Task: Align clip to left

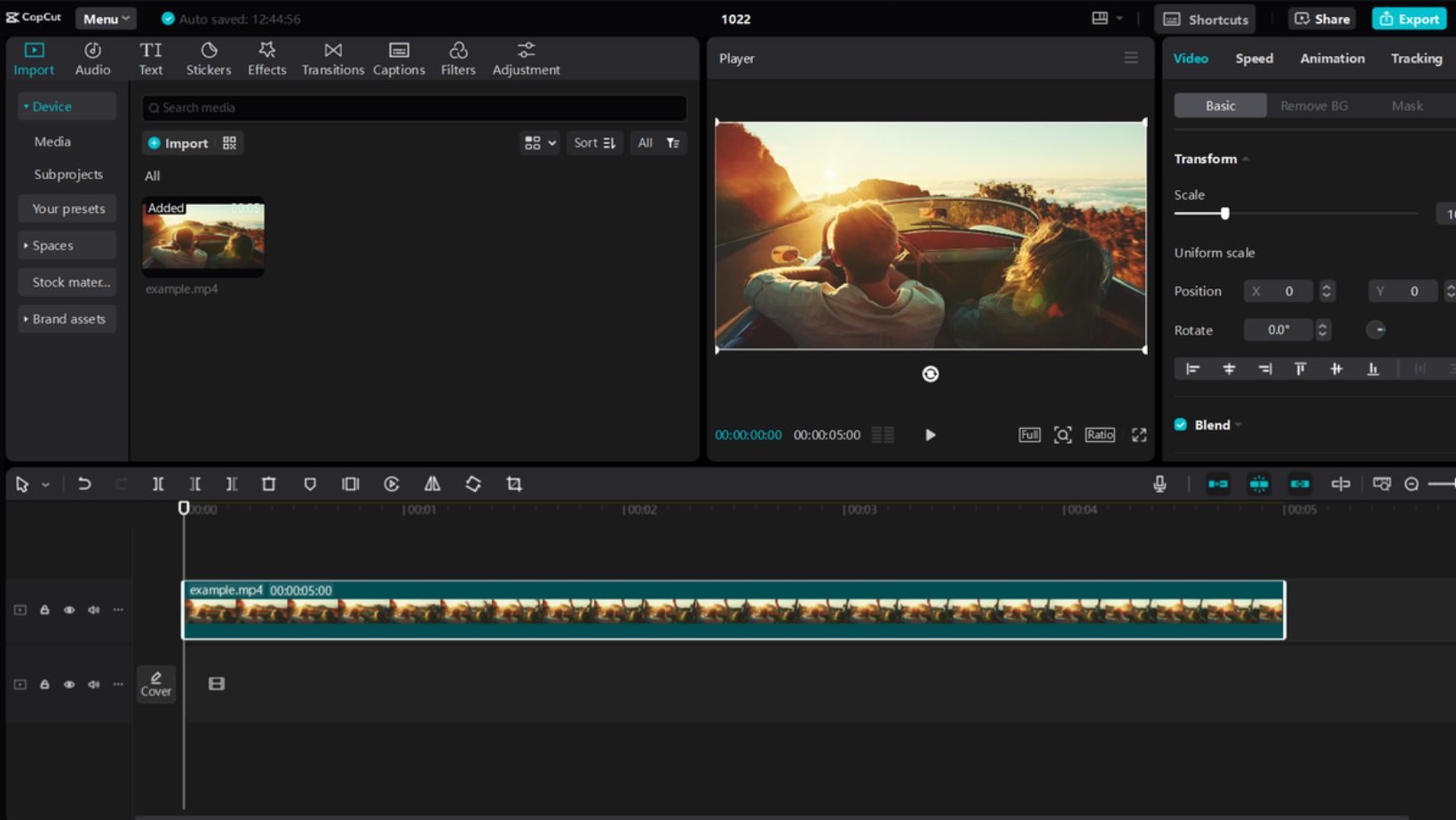Action: pos(1193,369)
